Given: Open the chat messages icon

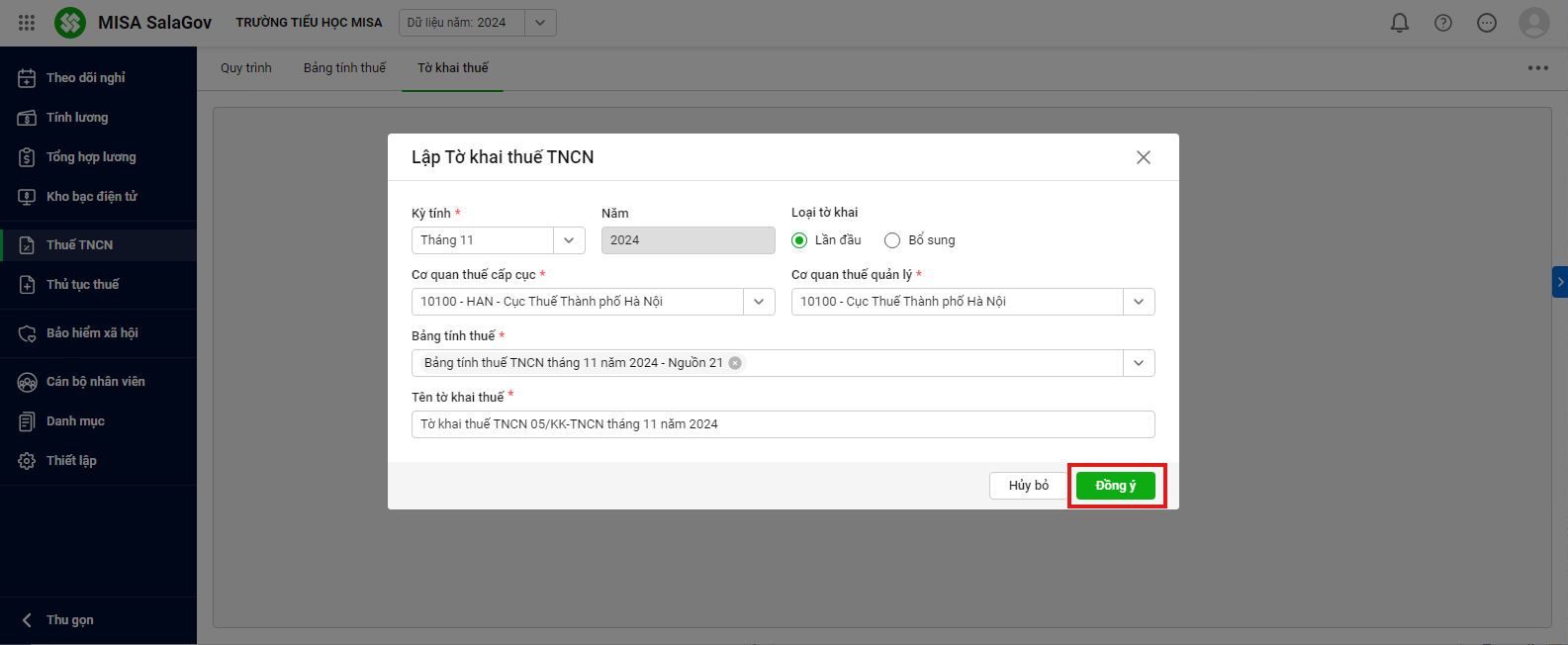Looking at the screenshot, I should point(1487,23).
